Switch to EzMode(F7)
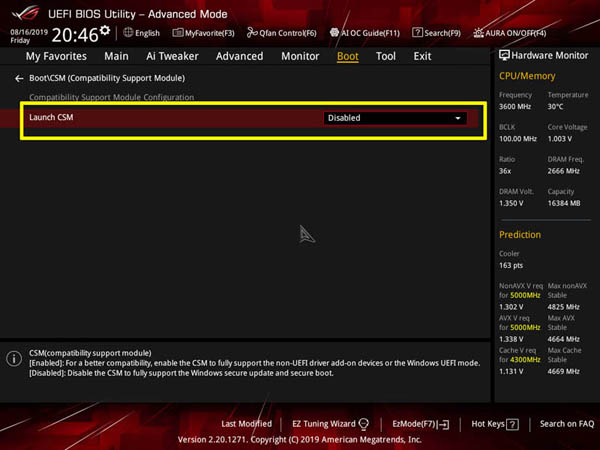The image size is (600, 450). point(421,424)
